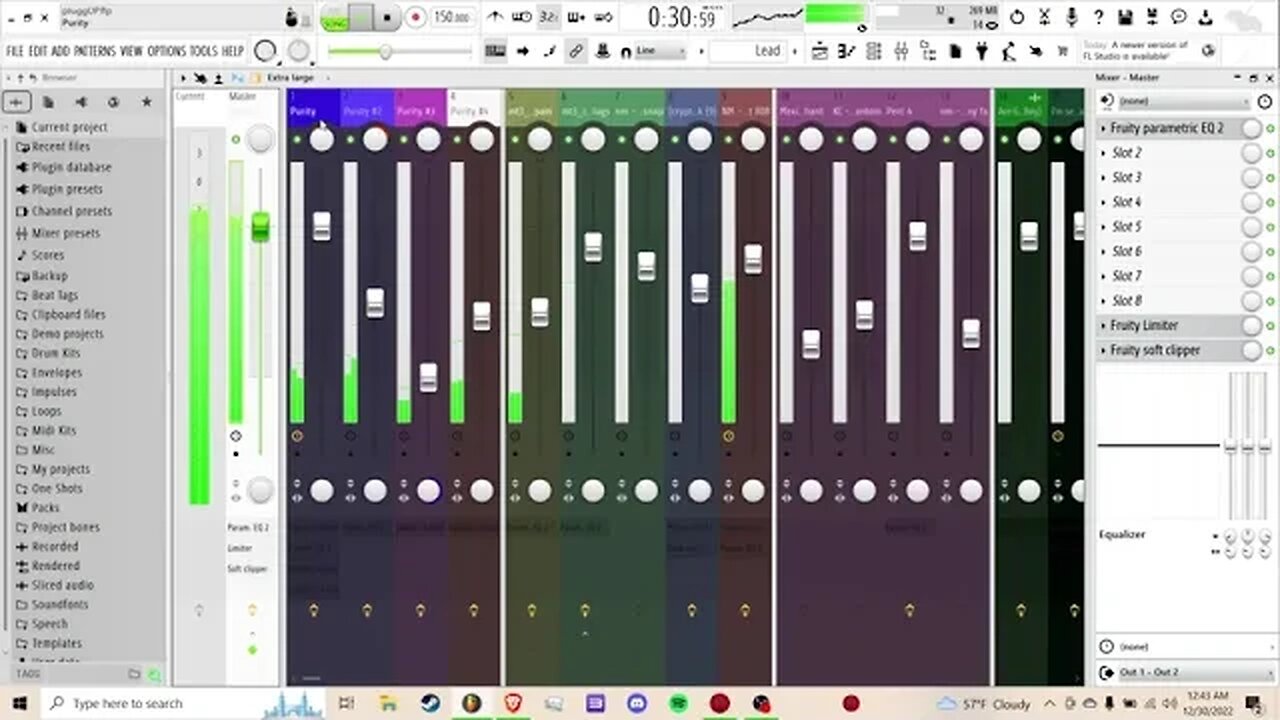The image size is (1280, 720).
Task: Click the Spotify icon in Windows taskbar
Action: tap(677, 703)
